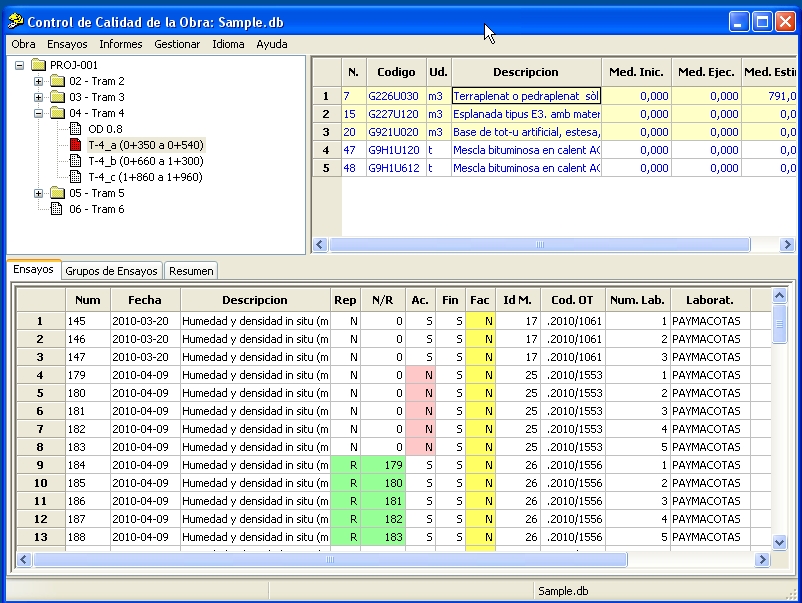The width and height of the screenshot is (802, 603).
Task: Expand the 02 - Tram 2 node
Action: [x=38, y=81]
